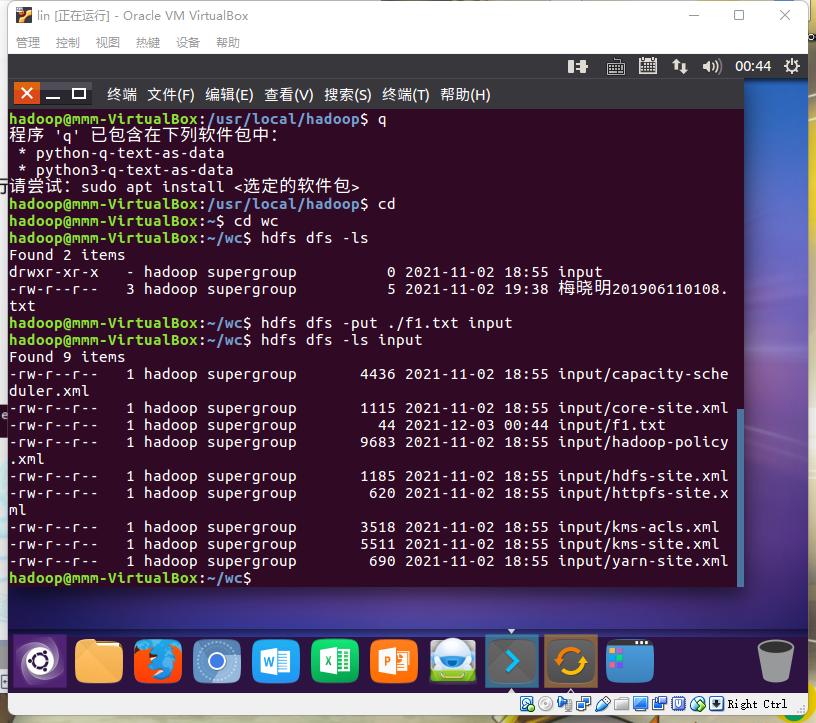Viewport: 816px width, 723px height.
Task: Click the input/hdfs-site.xml listing line
Action: (x=368, y=476)
